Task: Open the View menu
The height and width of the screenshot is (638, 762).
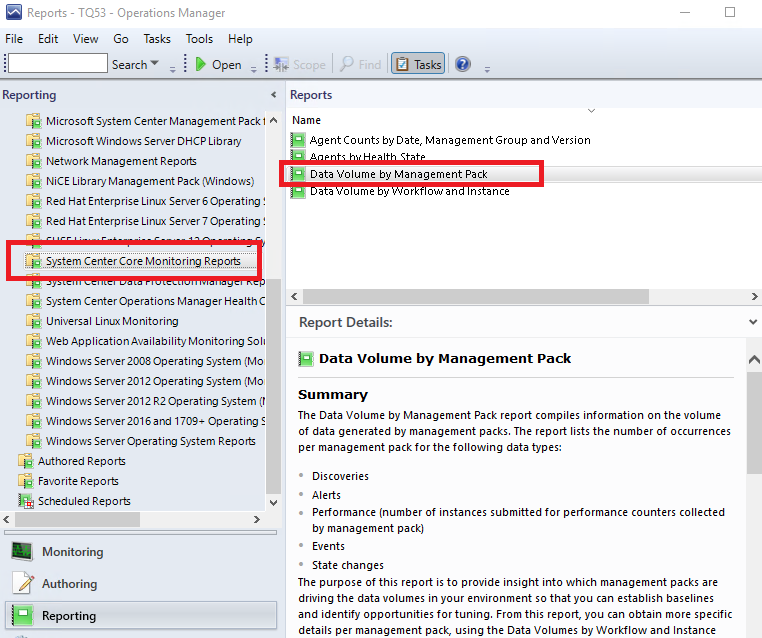Action: (86, 39)
